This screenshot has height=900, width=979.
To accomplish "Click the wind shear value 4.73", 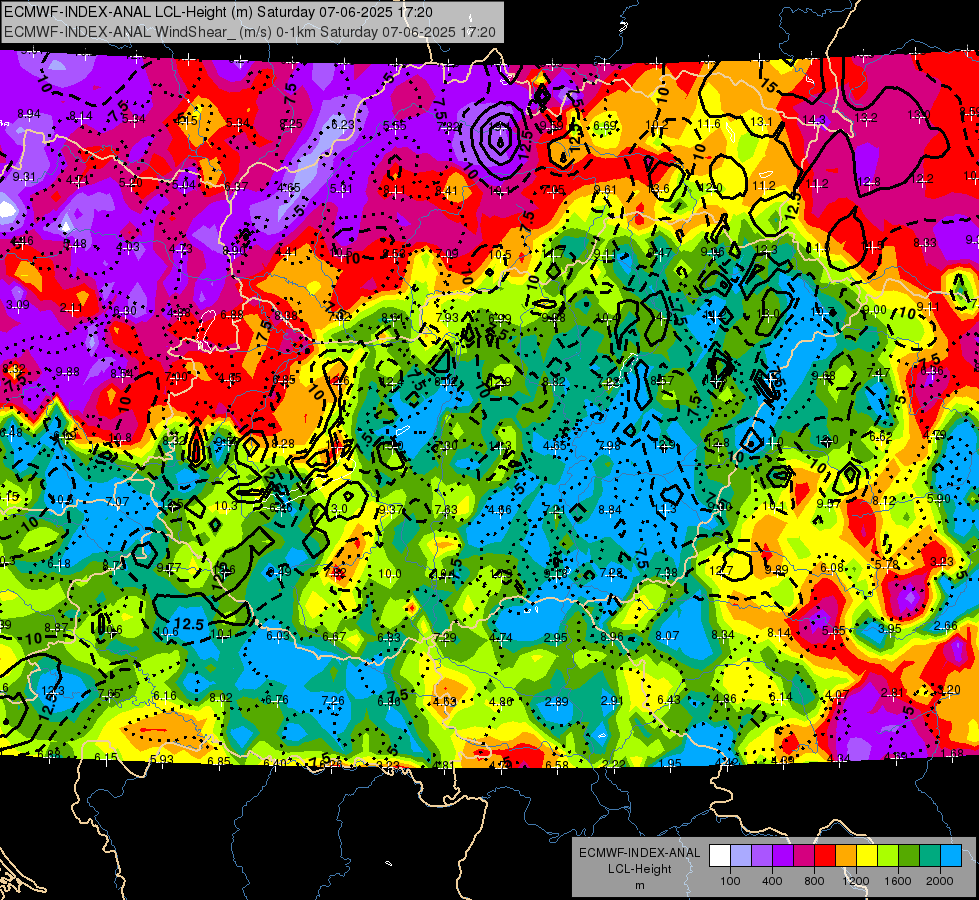I will [x=181, y=249].
